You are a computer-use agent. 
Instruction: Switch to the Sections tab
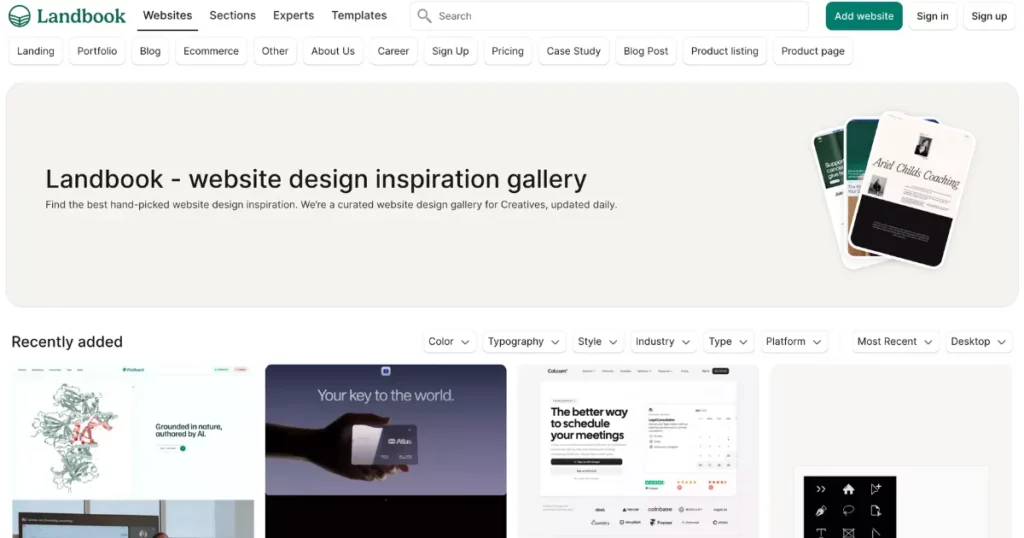[x=232, y=16]
